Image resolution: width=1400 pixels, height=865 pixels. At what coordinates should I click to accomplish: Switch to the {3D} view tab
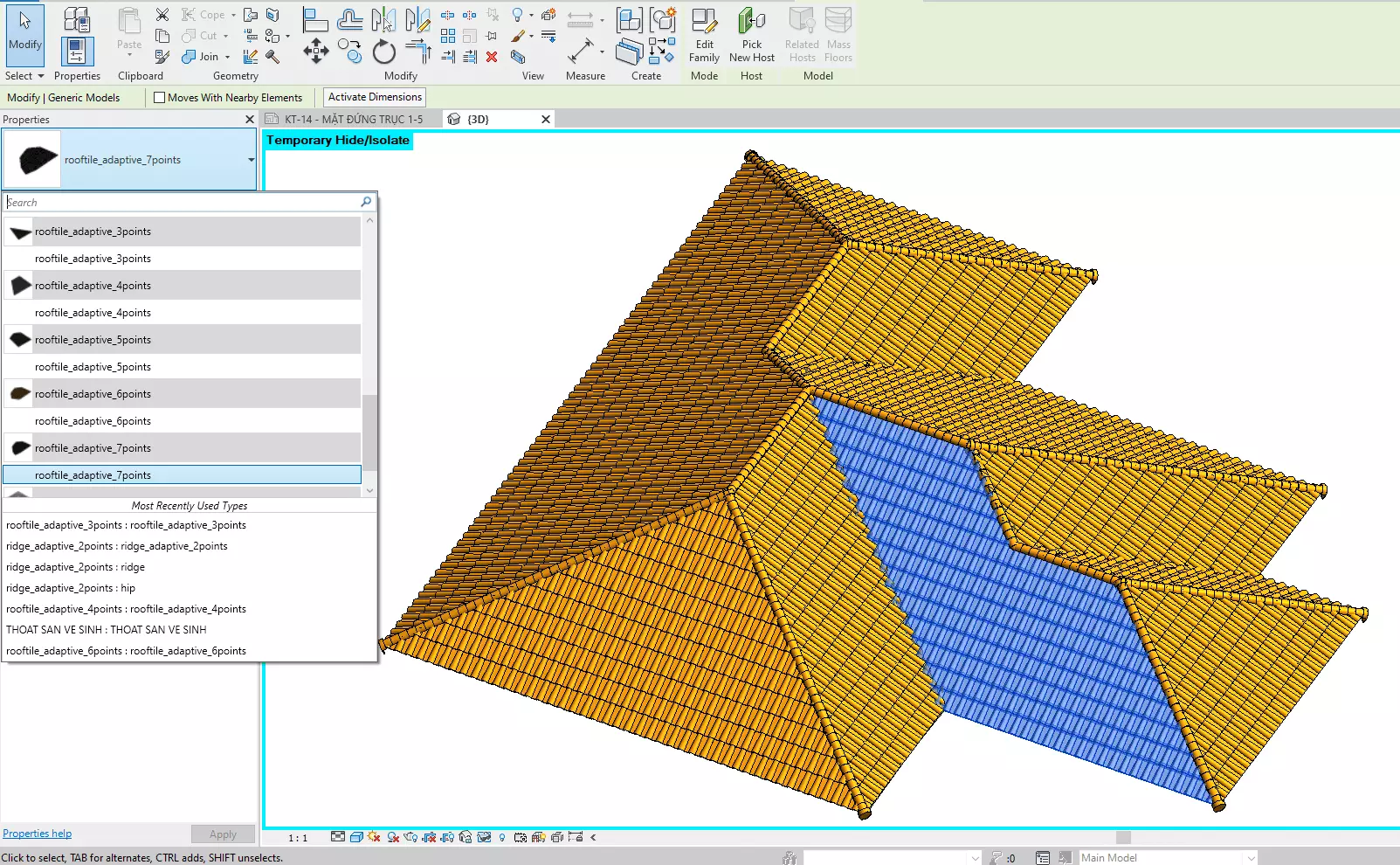(x=478, y=119)
